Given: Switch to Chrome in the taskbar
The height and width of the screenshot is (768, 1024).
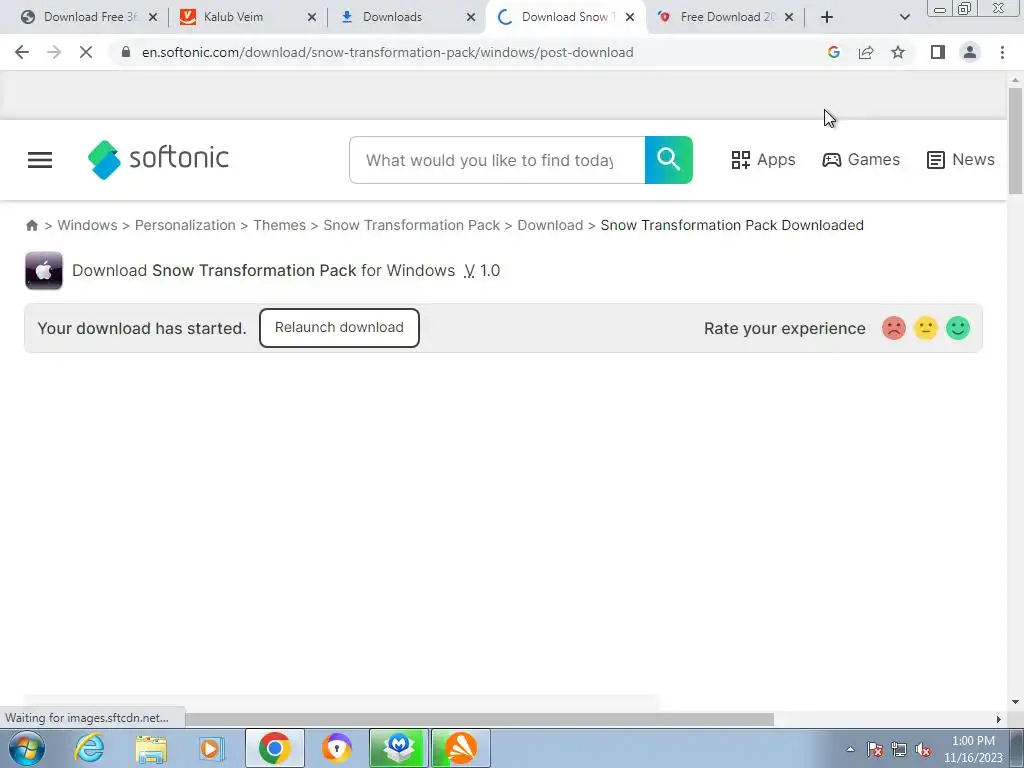Looking at the screenshot, I should pos(274,748).
